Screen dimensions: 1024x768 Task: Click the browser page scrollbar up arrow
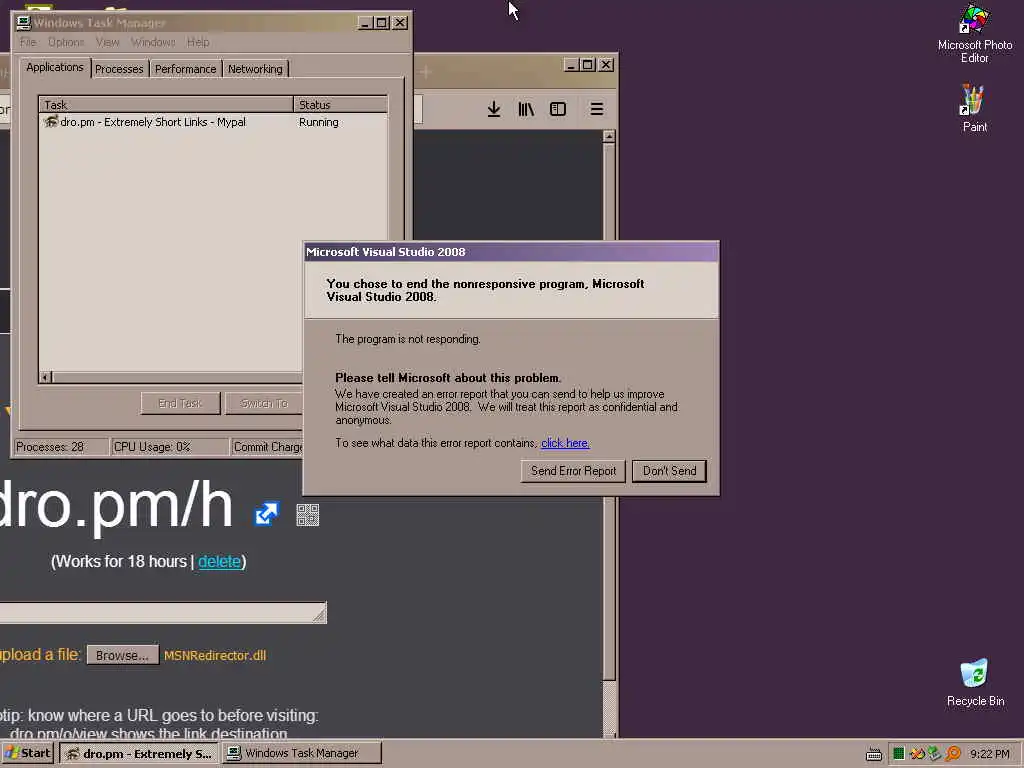tap(609, 136)
